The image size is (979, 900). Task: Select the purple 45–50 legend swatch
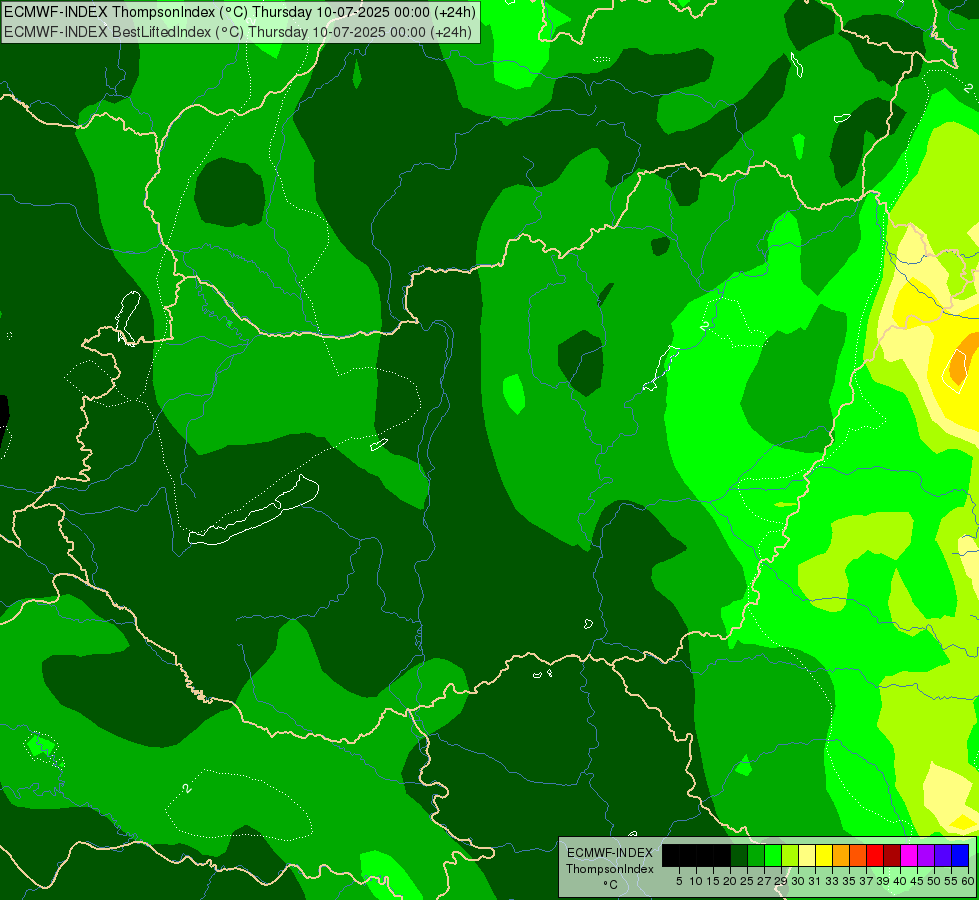[926, 855]
